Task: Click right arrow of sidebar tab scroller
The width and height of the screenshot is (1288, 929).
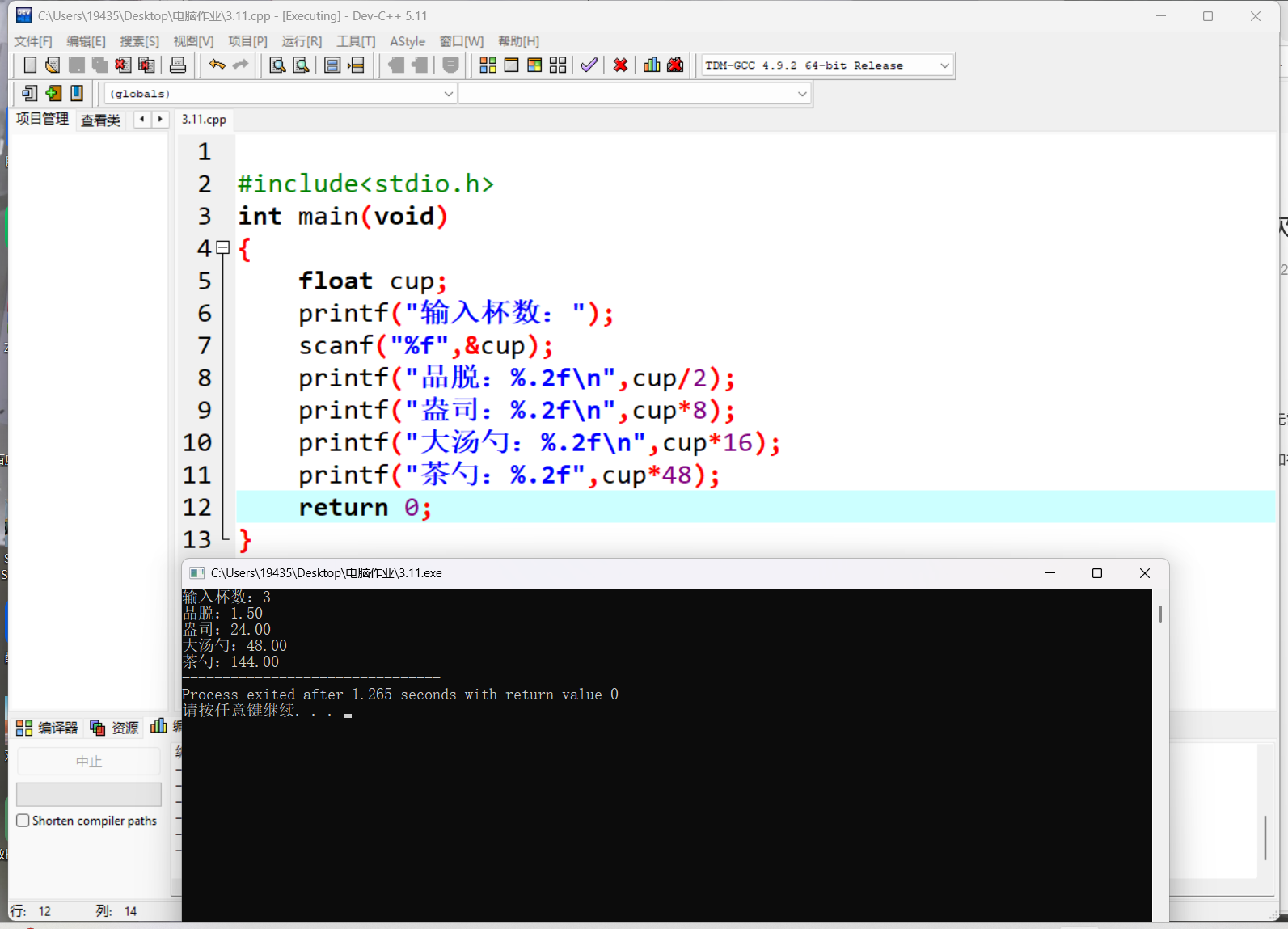Action: (160, 120)
